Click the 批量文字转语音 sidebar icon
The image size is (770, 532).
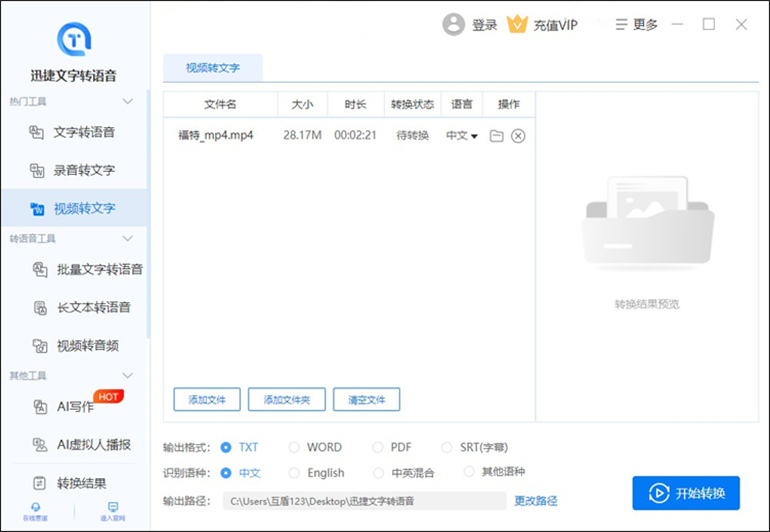click(x=40, y=269)
